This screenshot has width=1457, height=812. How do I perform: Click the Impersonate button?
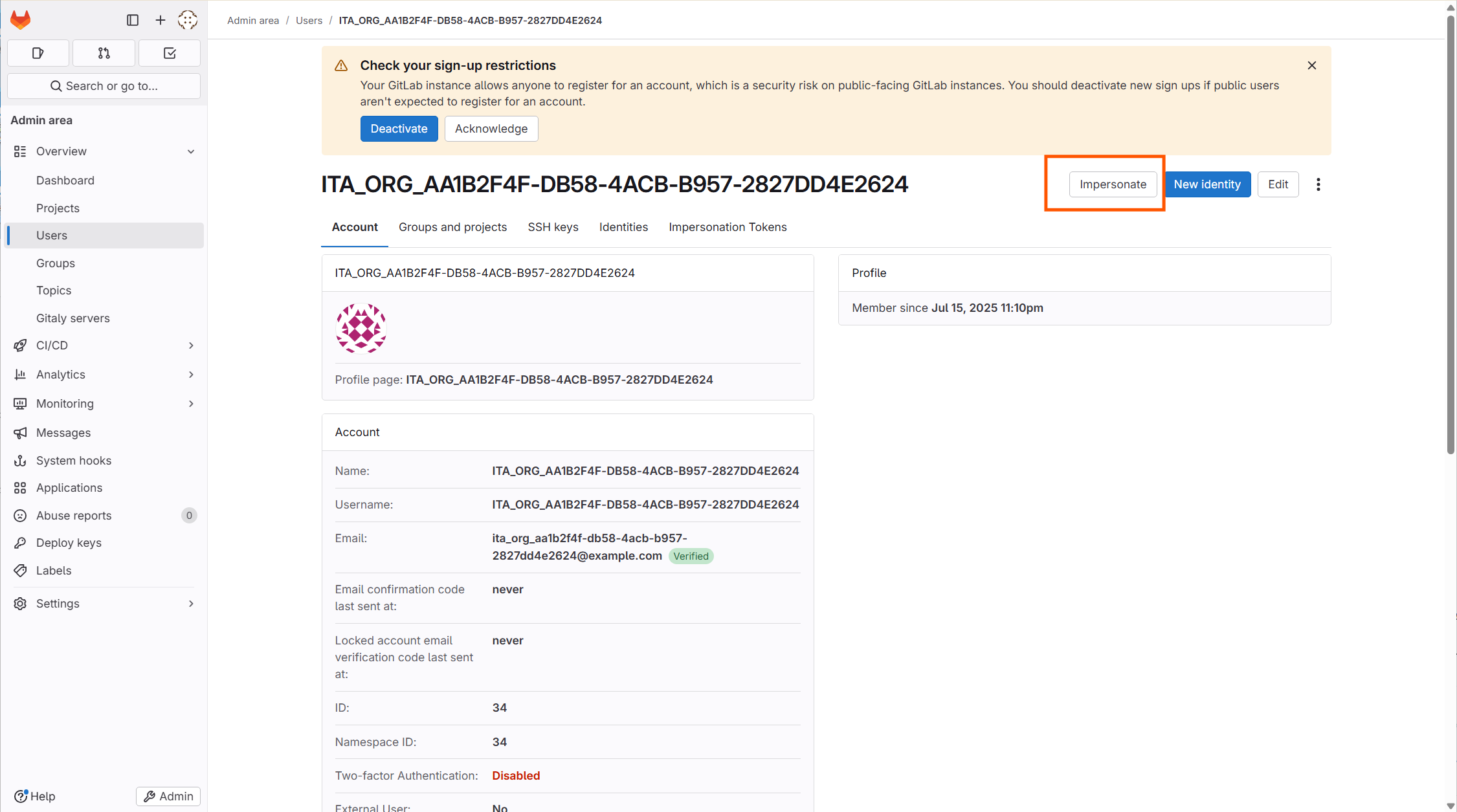[1112, 184]
